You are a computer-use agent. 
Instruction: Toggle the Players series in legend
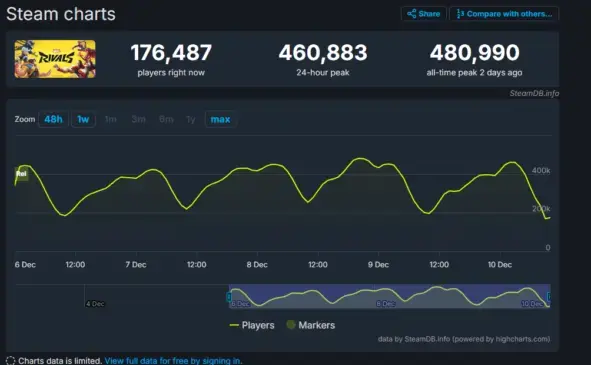(x=252, y=325)
